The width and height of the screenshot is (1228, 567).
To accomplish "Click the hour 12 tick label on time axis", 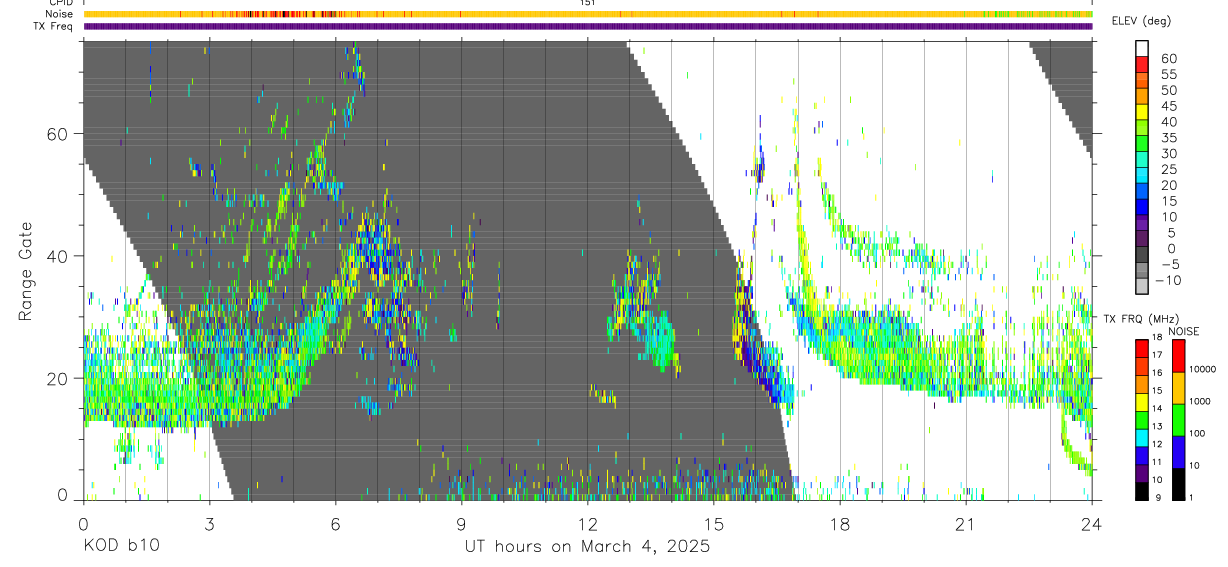I will tap(587, 524).
